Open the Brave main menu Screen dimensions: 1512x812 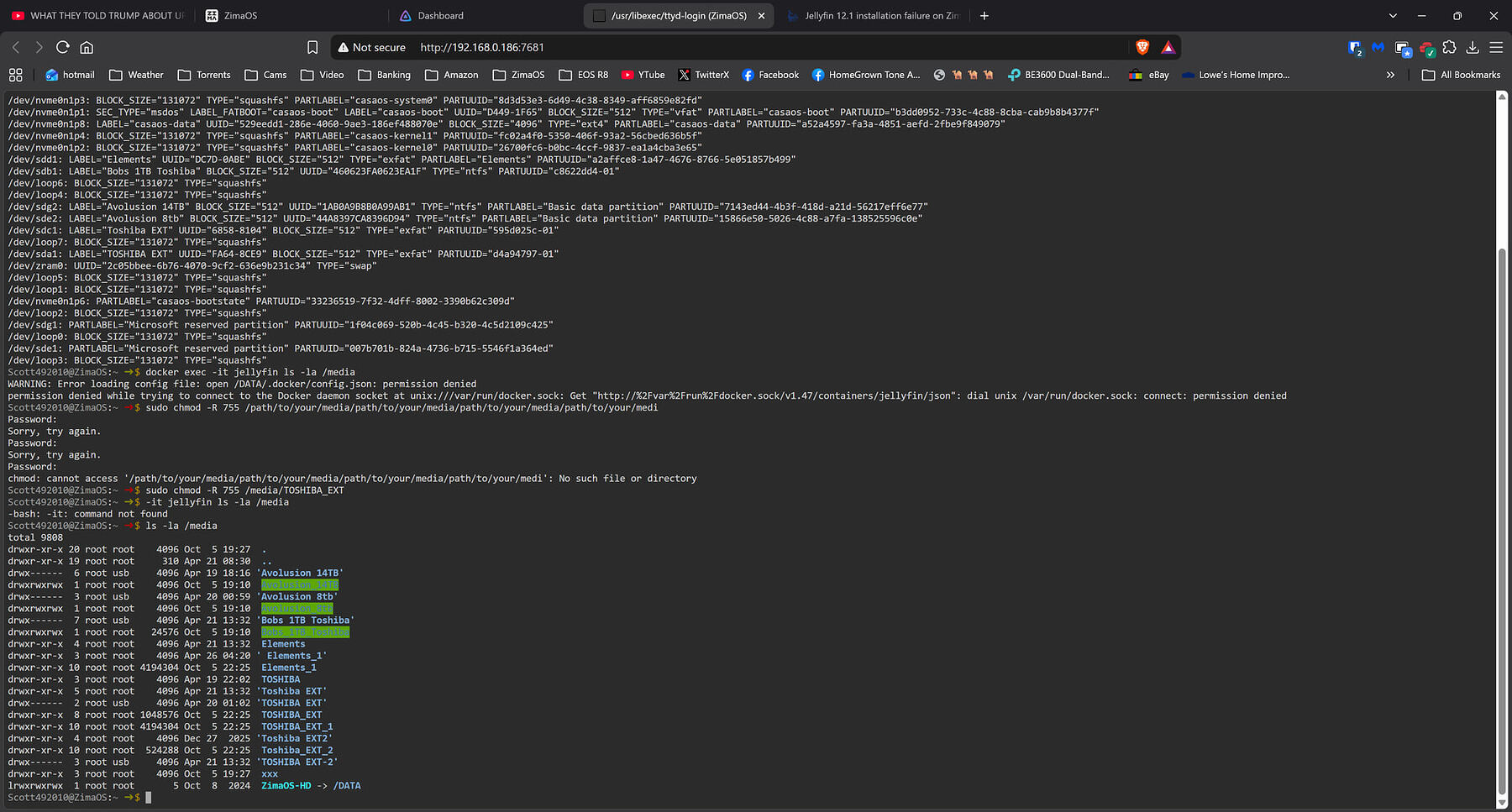point(1496,47)
